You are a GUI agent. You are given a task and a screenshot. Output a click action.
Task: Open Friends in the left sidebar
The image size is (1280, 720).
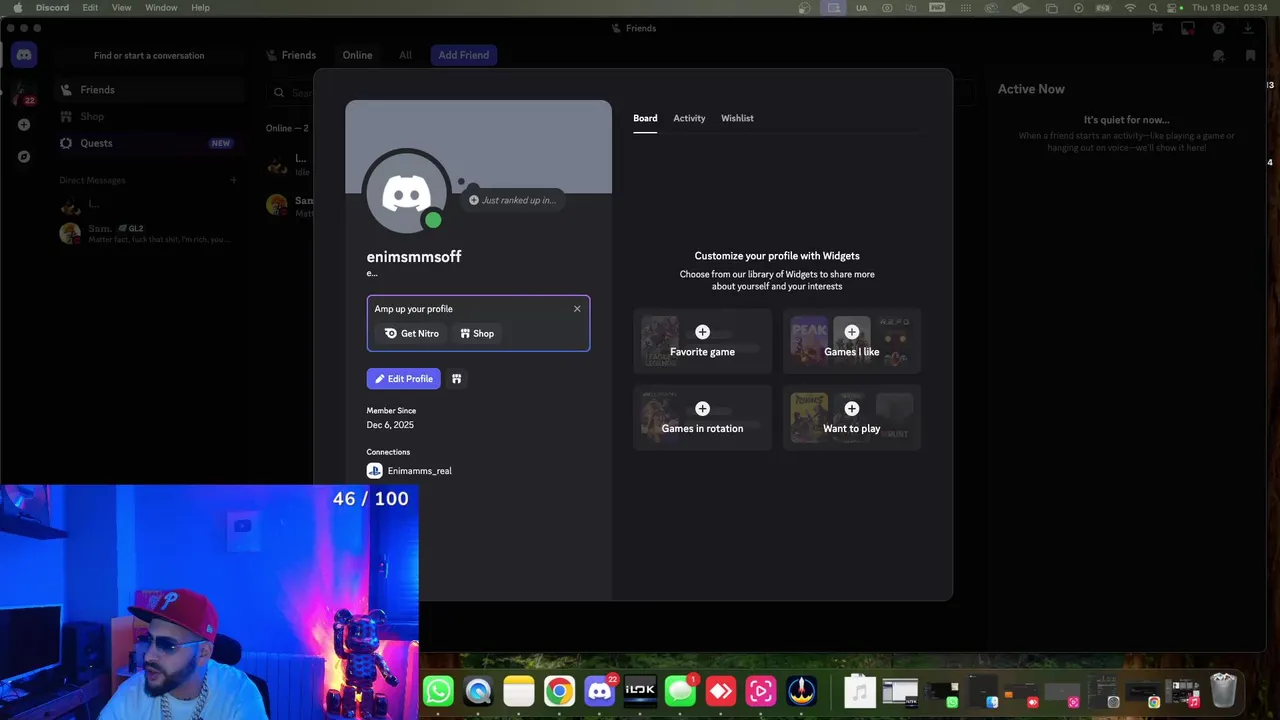pyautogui.click(x=149, y=90)
